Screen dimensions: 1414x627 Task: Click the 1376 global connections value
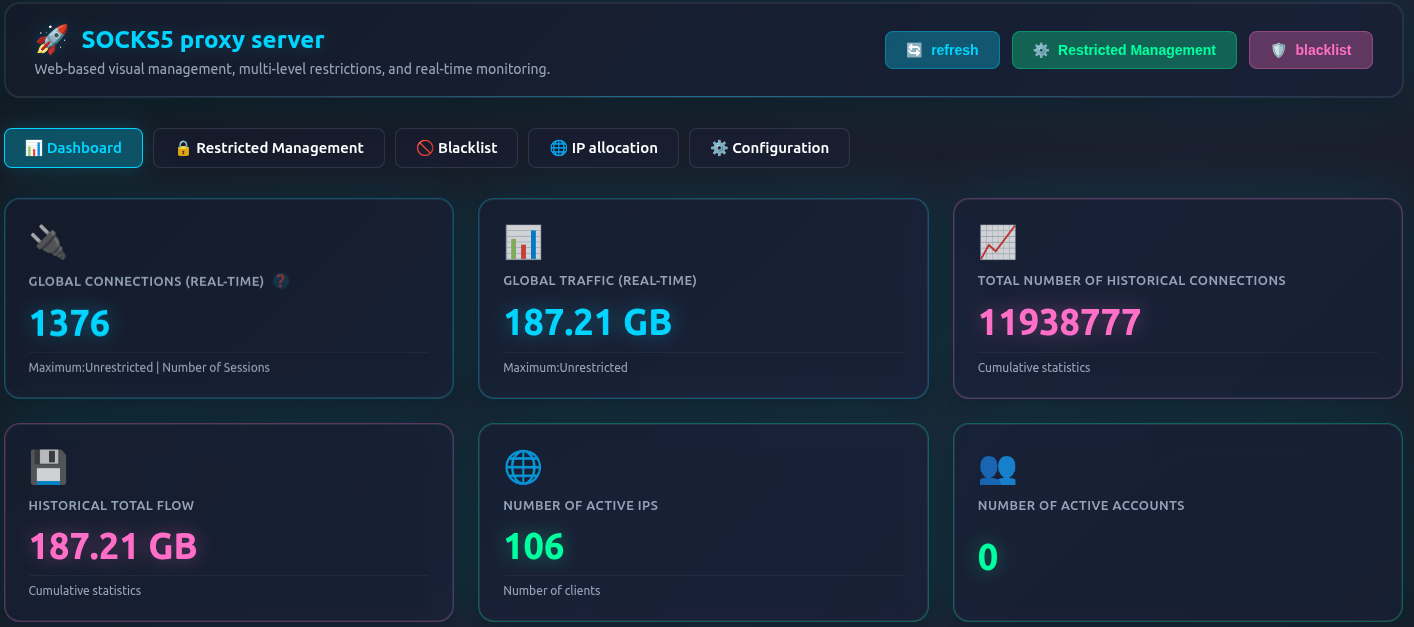pyautogui.click(x=69, y=323)
